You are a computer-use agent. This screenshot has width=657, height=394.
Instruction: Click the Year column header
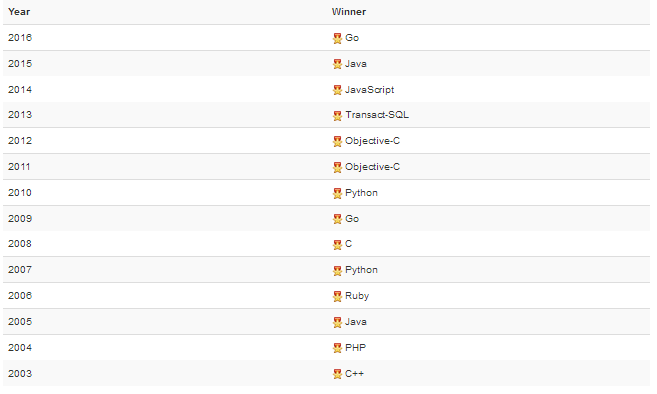[x=19, y=12]
